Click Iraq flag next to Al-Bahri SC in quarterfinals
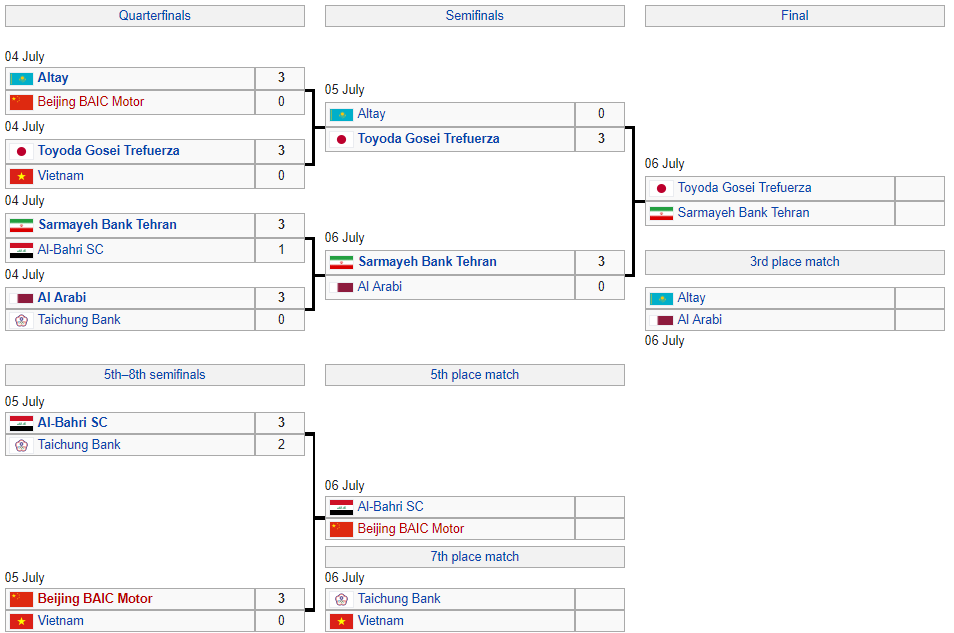This screenshot has width=954, height=633. coord(21,250)
